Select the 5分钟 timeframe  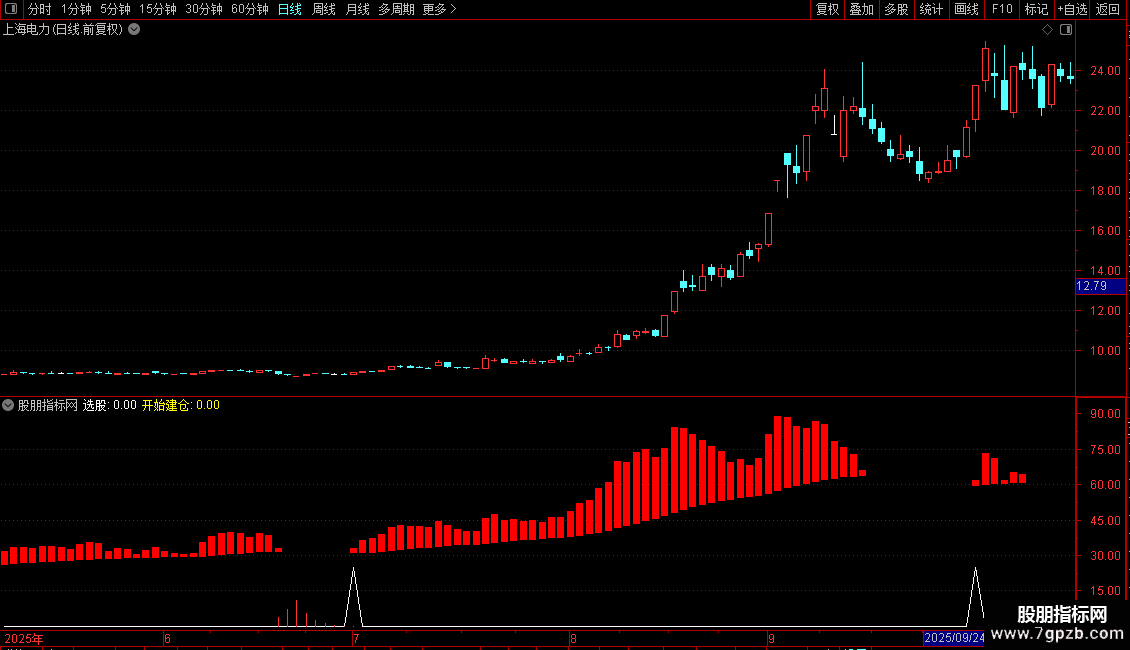[115, 9]
